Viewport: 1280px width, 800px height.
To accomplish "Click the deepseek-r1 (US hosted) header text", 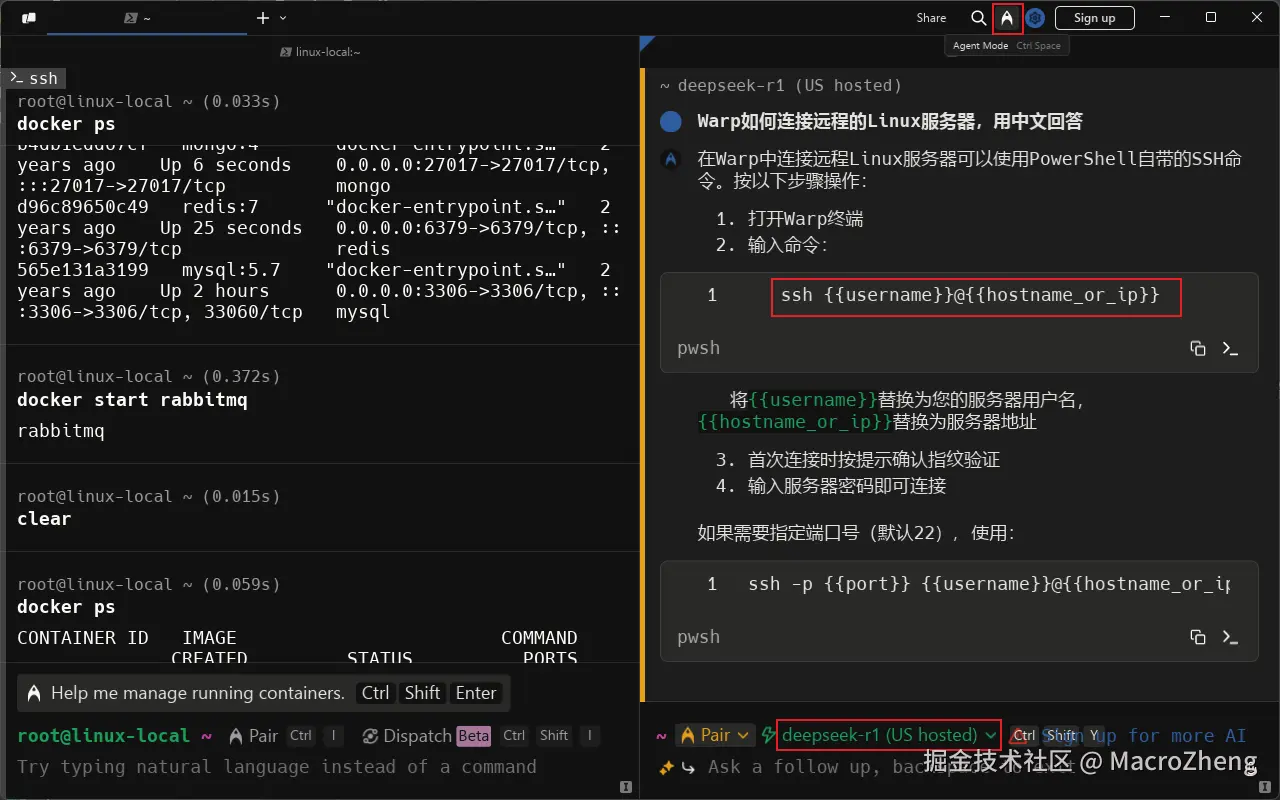I will coord(790,85).
